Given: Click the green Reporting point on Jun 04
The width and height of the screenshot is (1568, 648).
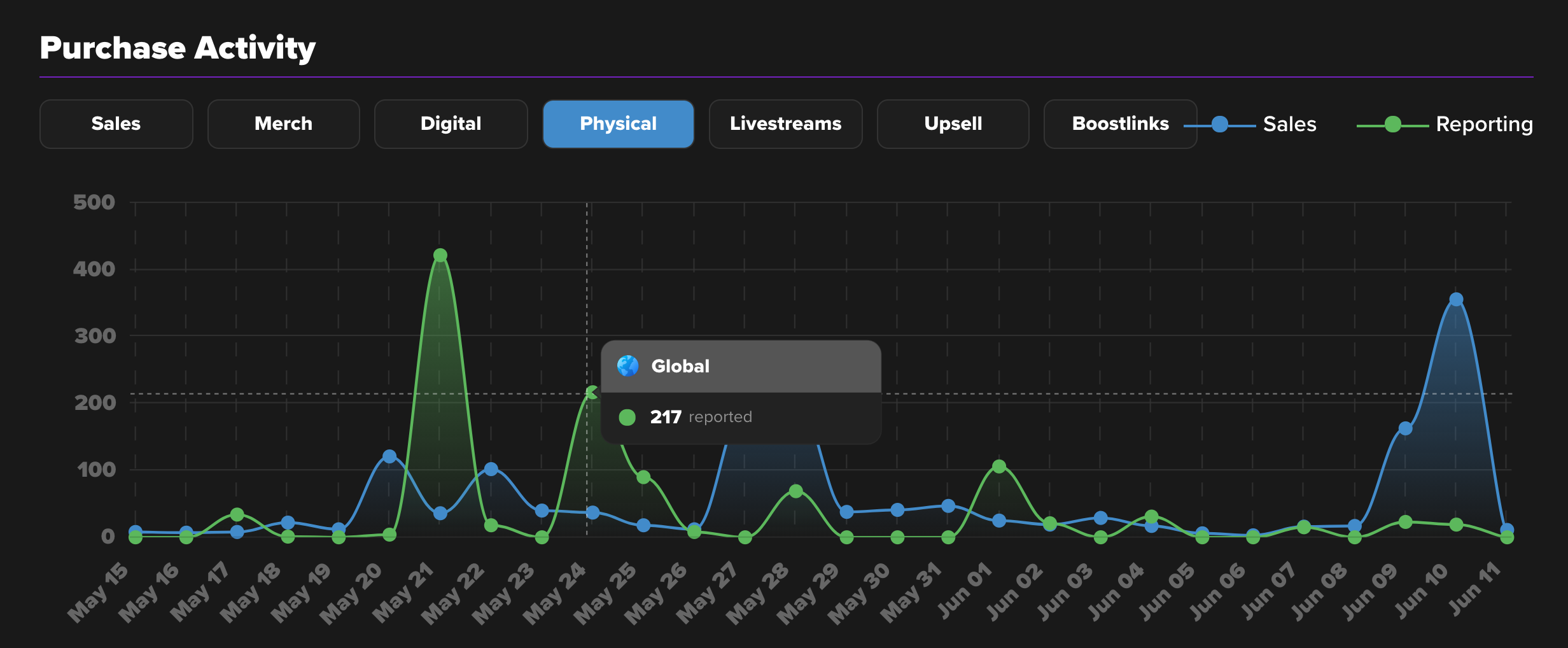Looking at the screenshot, I should pos(1151,517).
